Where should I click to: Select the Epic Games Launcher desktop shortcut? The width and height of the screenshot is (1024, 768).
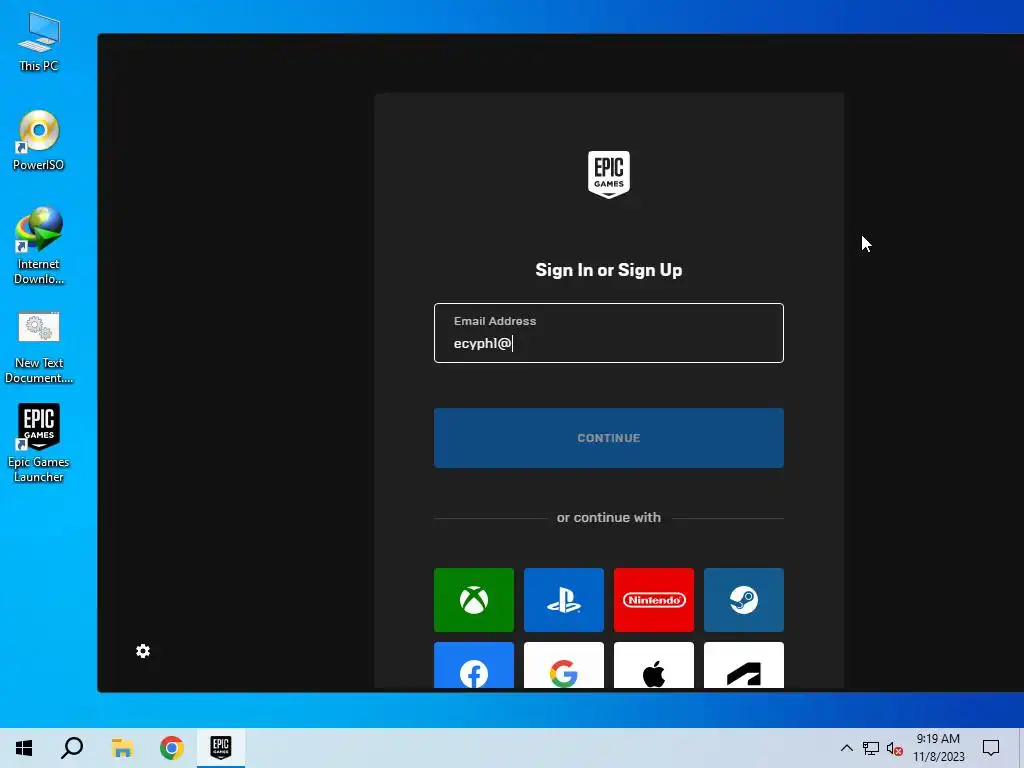(x=39, y=444)
